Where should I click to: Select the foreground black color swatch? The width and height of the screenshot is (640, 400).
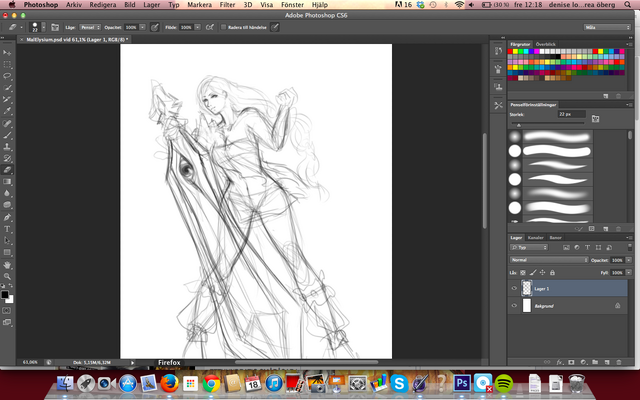point(4,295)
